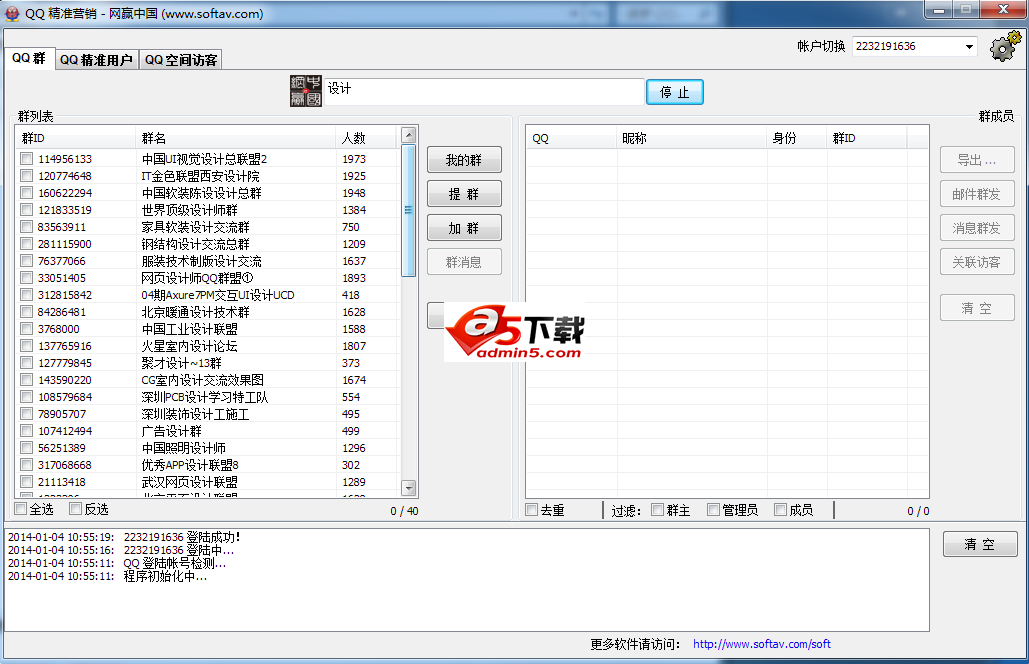The image size is (1029, 664).
Task: Enable the 反选 invert-selection checkbox
Action: pyautogui.click(x=75, y=509)
